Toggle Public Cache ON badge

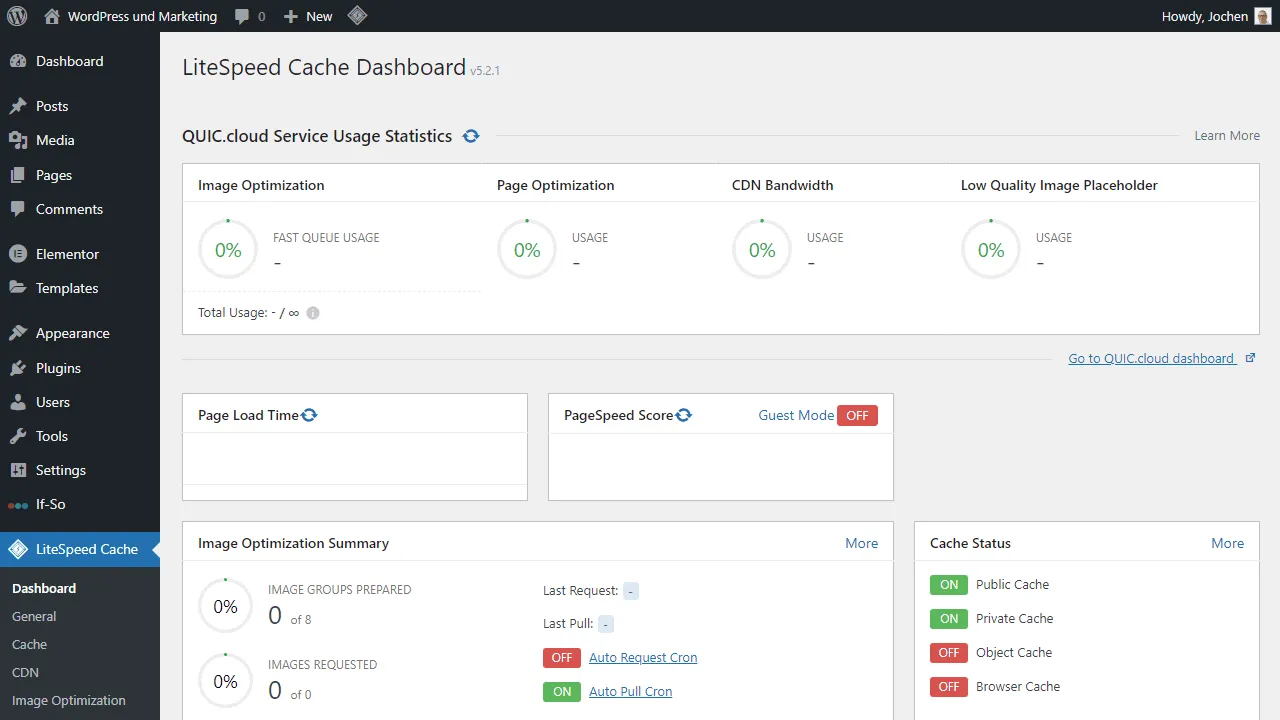point(949,584)
